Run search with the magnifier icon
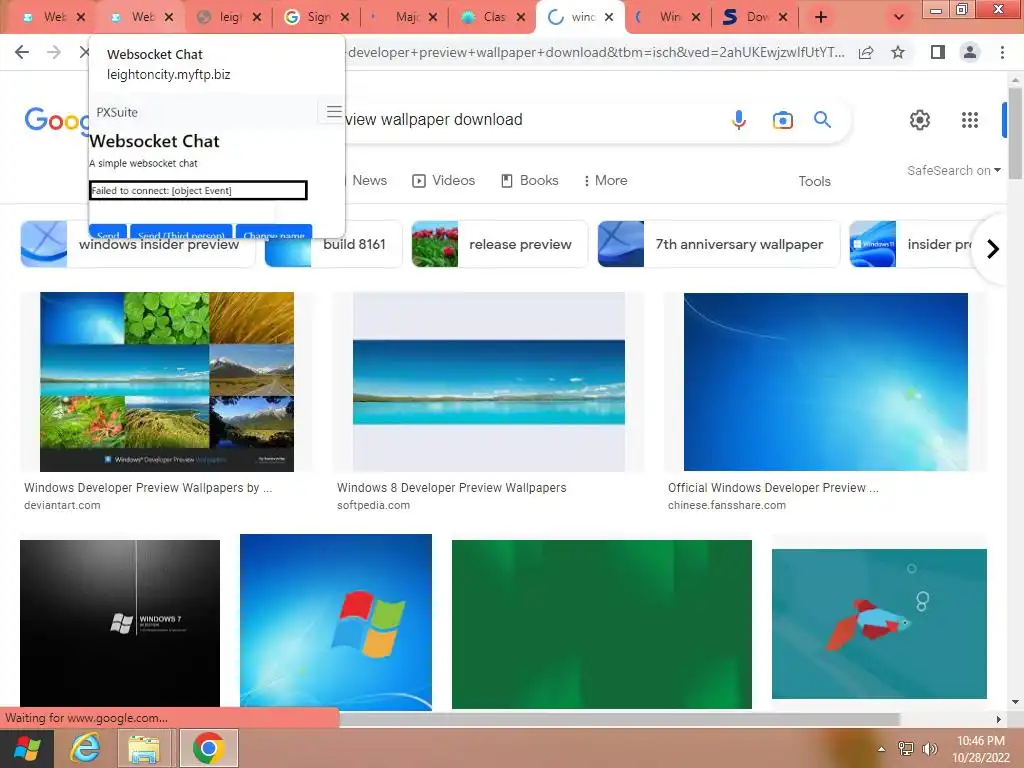This screenshot has width=1024, height=768. click(x=822, y=120)
